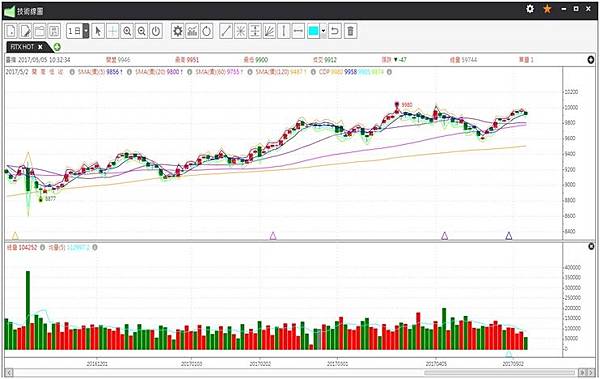The height and width of the screenshot is (379, 600).
Task: Click the horizontal scrollbar thumb
Action: (x=499, y=372)
